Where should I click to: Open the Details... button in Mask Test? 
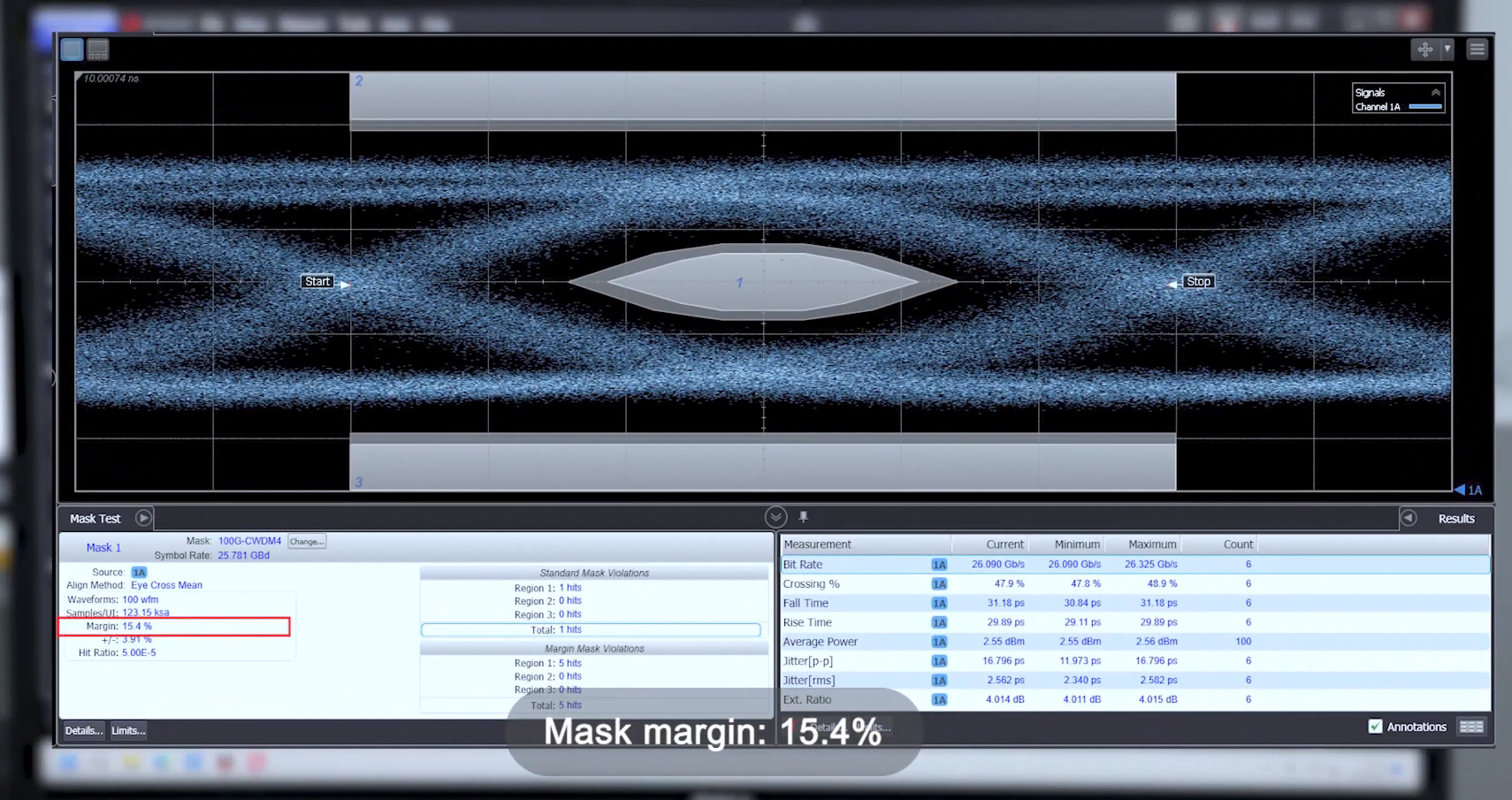click(x=83, y=730)
